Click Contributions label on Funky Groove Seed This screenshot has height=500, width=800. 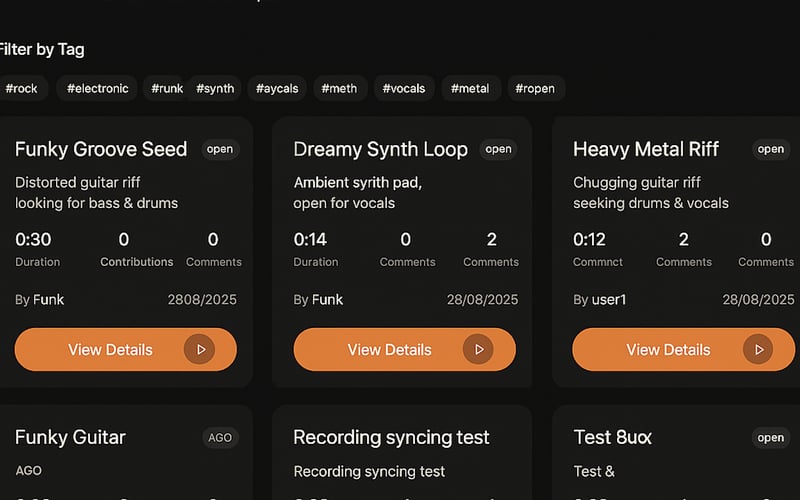(x=137, y=262)
